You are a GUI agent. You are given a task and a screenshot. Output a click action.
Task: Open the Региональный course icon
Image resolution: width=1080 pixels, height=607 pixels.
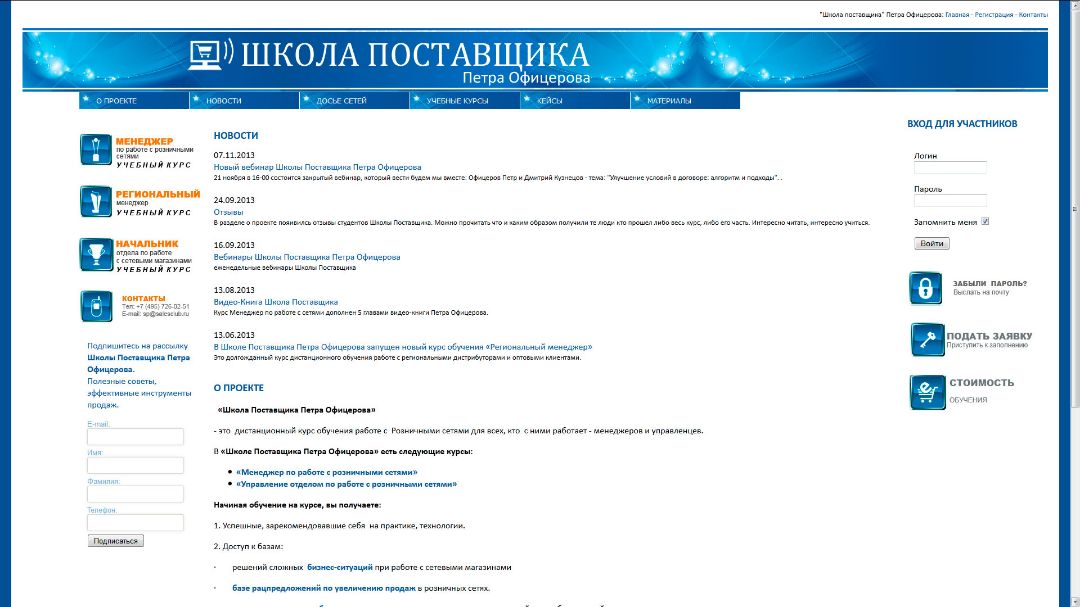[x=96, y=202]
